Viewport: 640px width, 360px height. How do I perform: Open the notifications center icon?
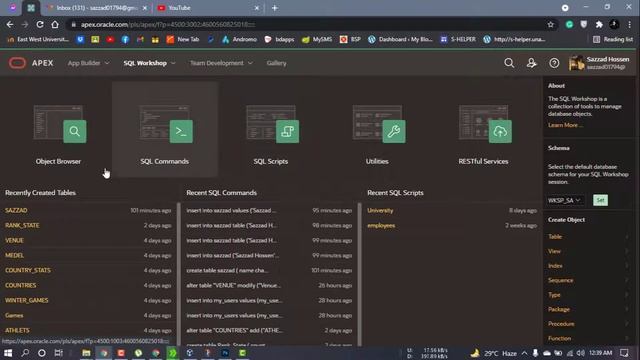pyautogui.click(x=624, y=353)
